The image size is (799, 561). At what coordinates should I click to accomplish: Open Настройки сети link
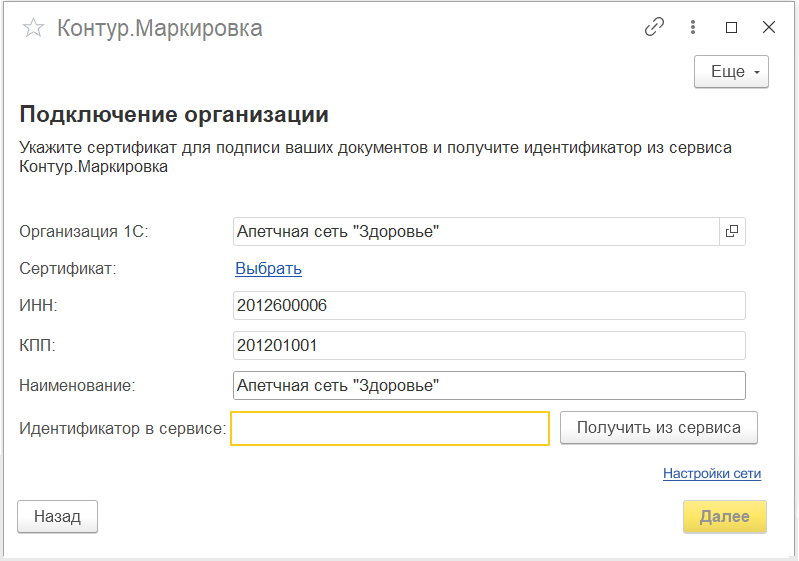point(712,473)
